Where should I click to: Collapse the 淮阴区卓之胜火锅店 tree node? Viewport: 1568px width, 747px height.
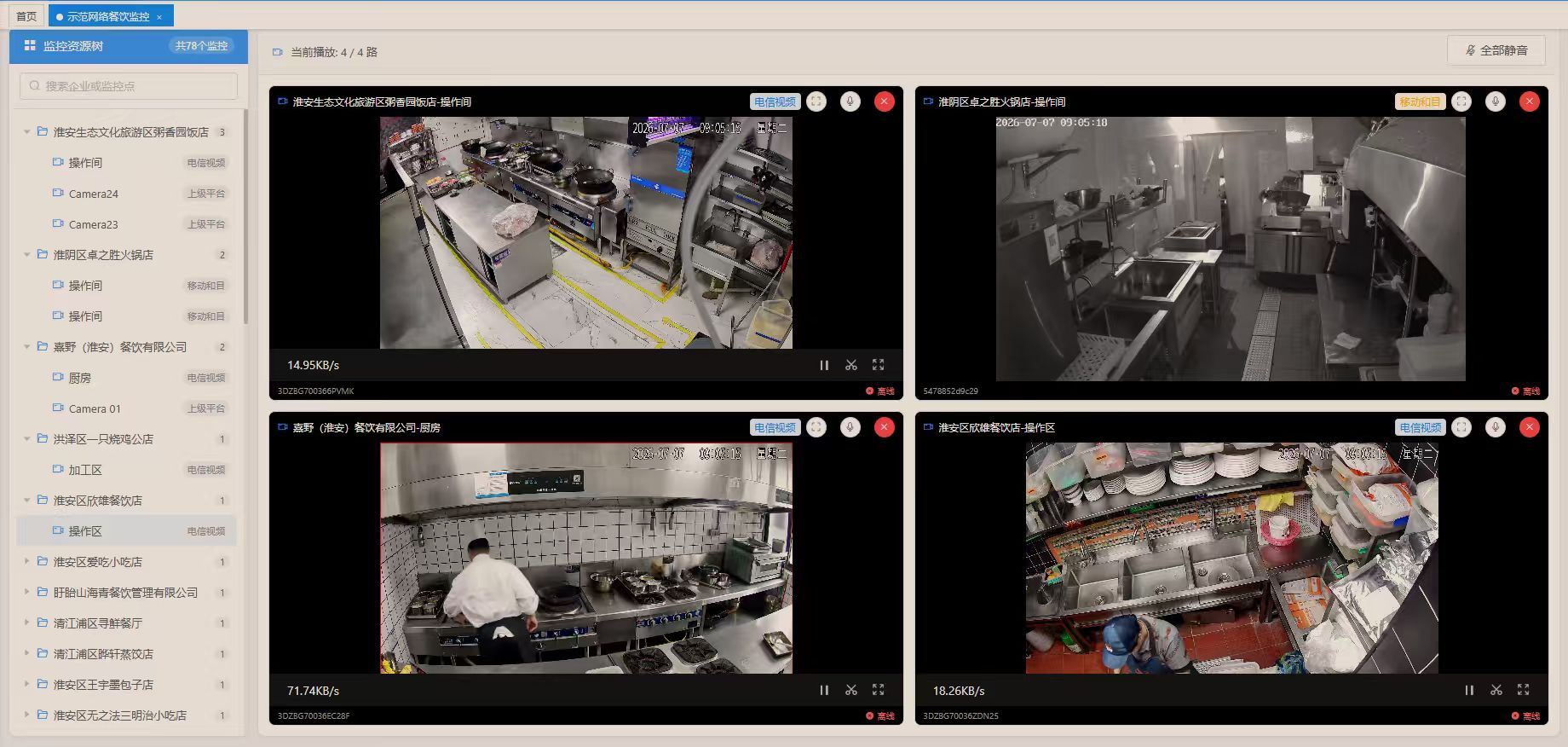[26, 255]
